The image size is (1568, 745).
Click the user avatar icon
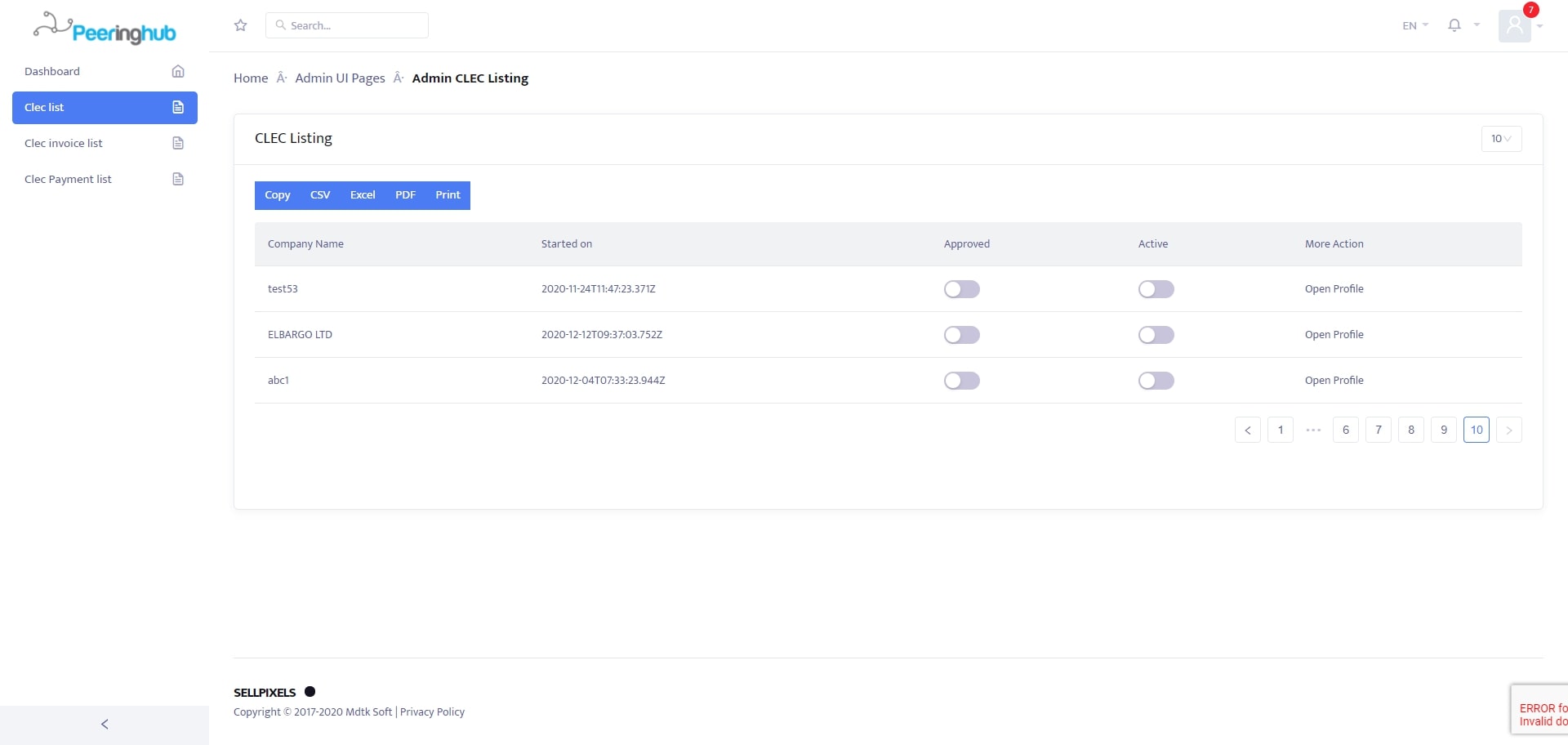[x=1514, y=26]
